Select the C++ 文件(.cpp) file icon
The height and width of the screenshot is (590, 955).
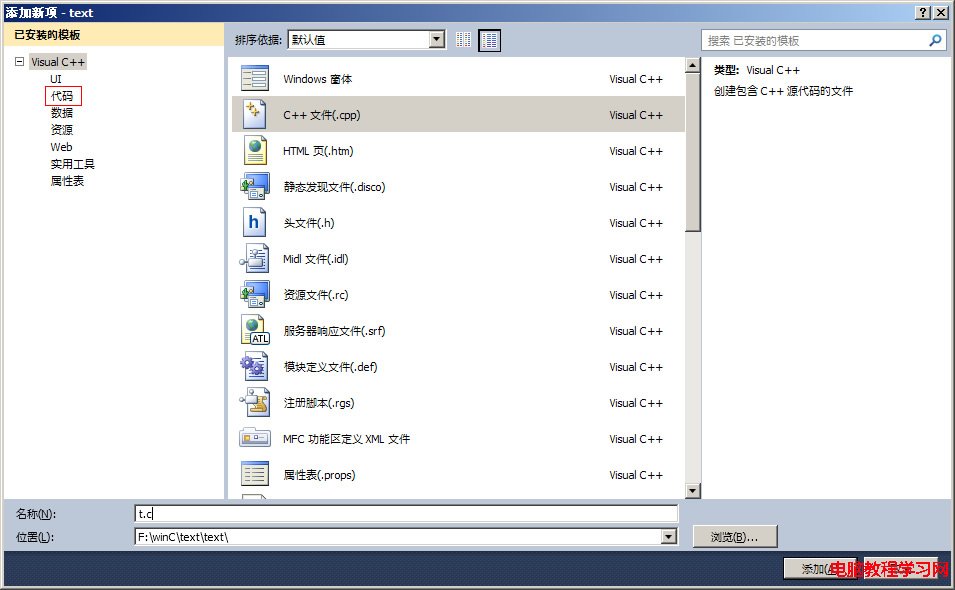pyautogui.click(x=255, y=114)
